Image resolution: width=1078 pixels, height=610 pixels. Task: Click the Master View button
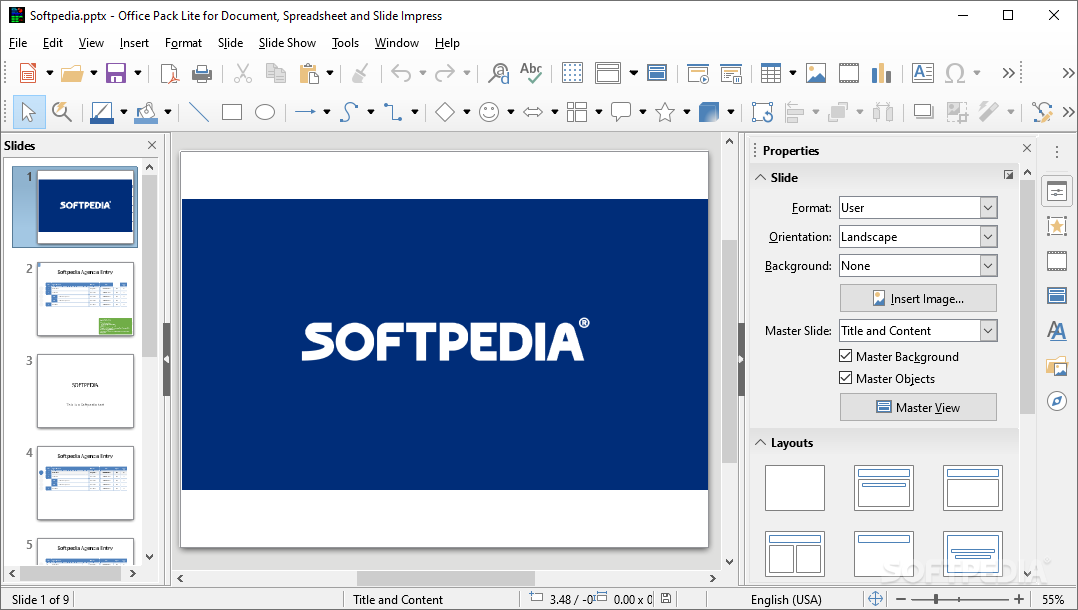tap(918, 407)
